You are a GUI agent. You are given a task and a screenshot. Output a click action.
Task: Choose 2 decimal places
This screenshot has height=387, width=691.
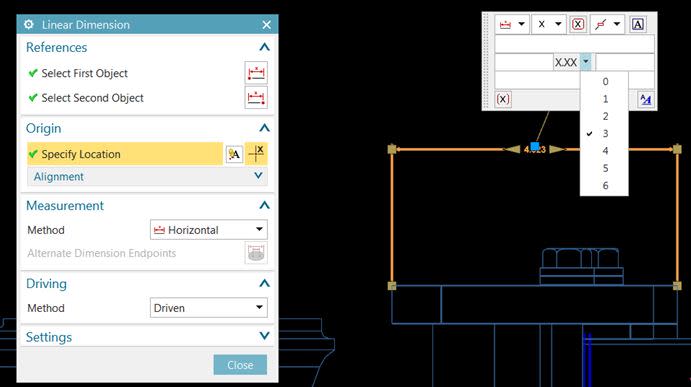pyautogui.click(x=605, y=116)
